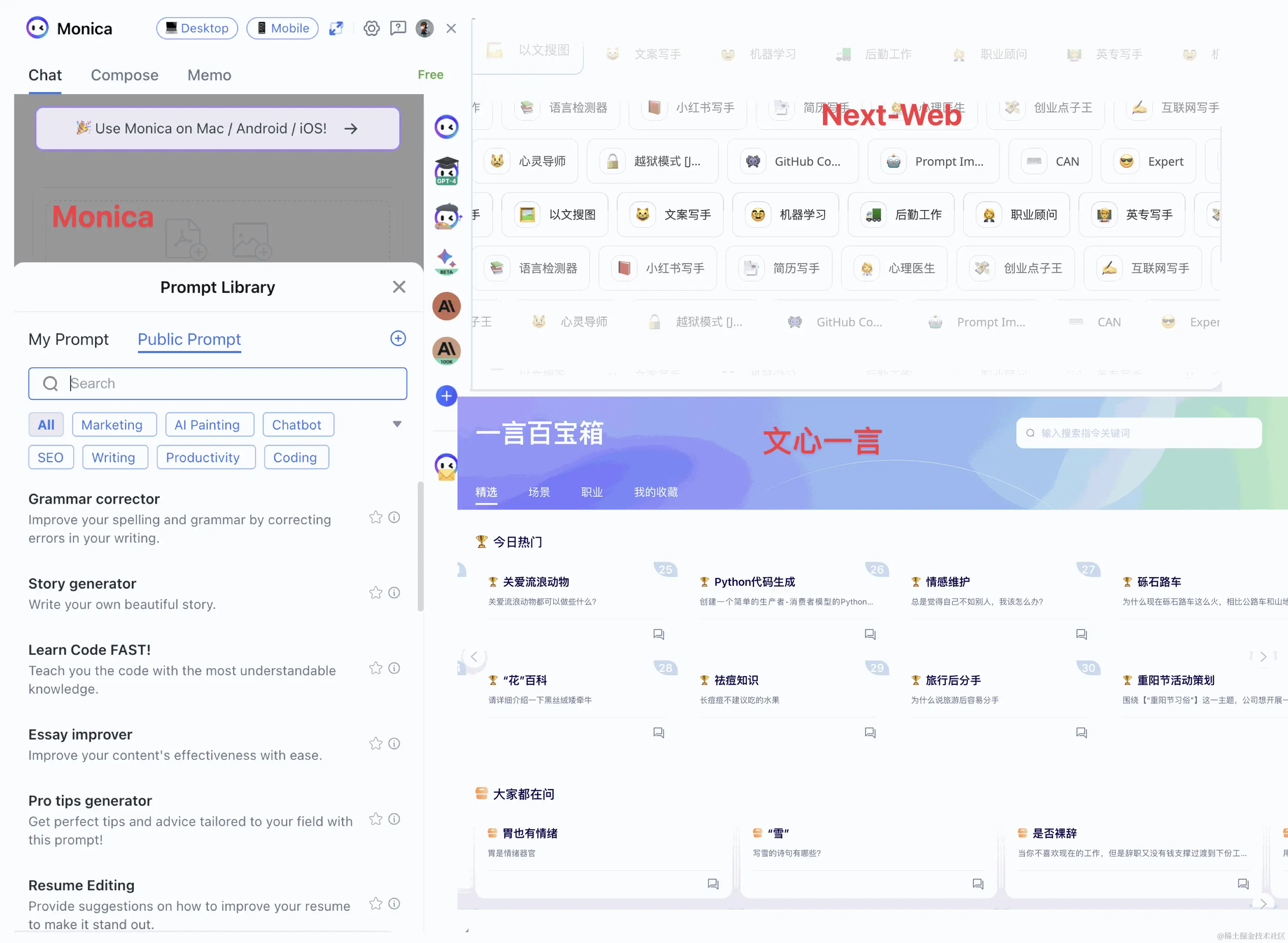This screenshot has height=943, width=1288.
Task: Click the Prompt Library list scrollbar
Action: 420,546
